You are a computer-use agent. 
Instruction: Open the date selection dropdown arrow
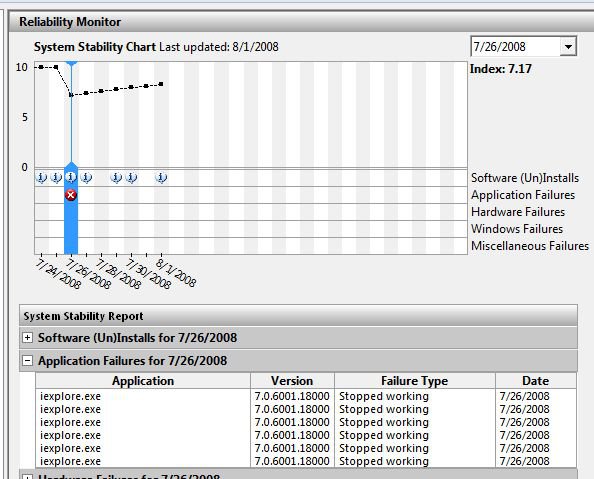click(x=568, y=47)
